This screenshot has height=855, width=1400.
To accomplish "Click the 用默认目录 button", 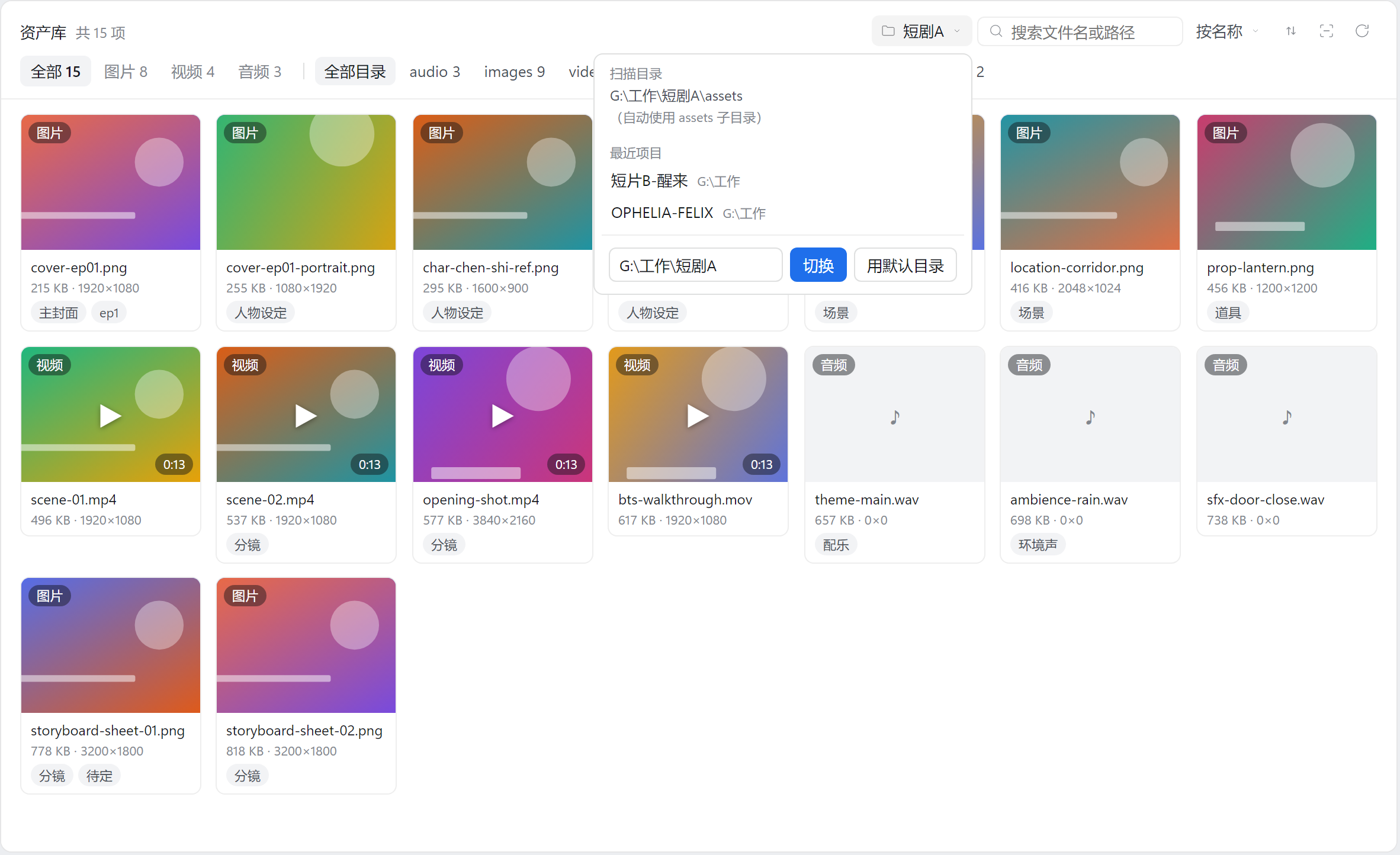I will [x=905, y=265].
